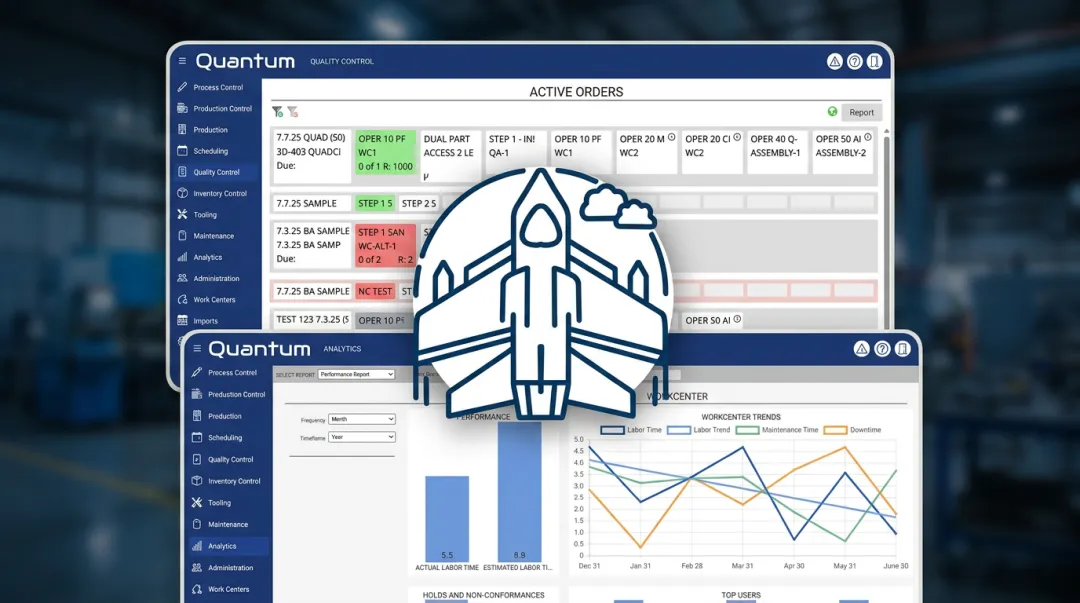Click Analytics chart icon in Quality Control sidebar

[x=182, y=257]
